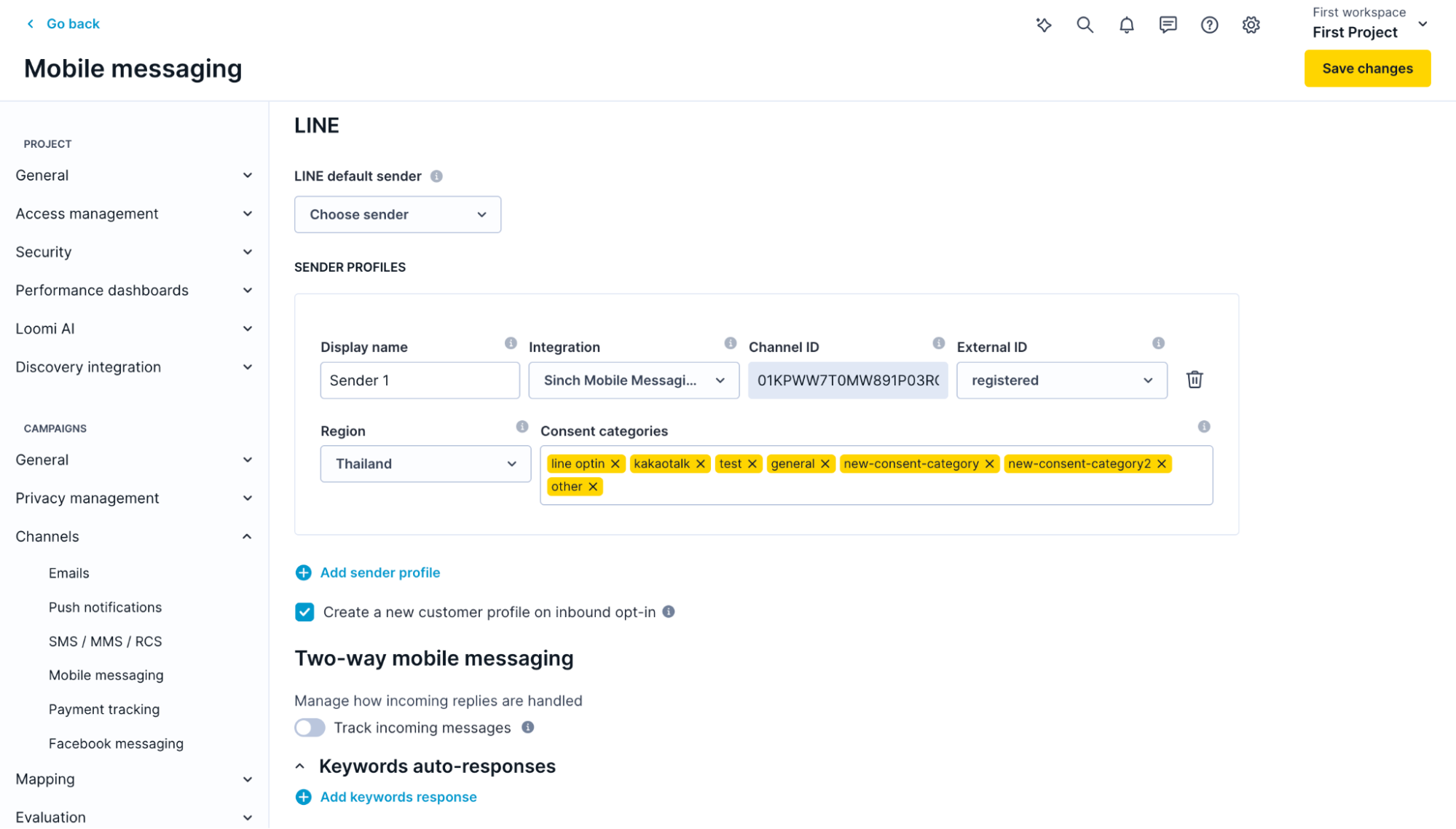Enable Track incoming messages toggle
Viewport: 1456px width, 829px height.
pos(310,728)
